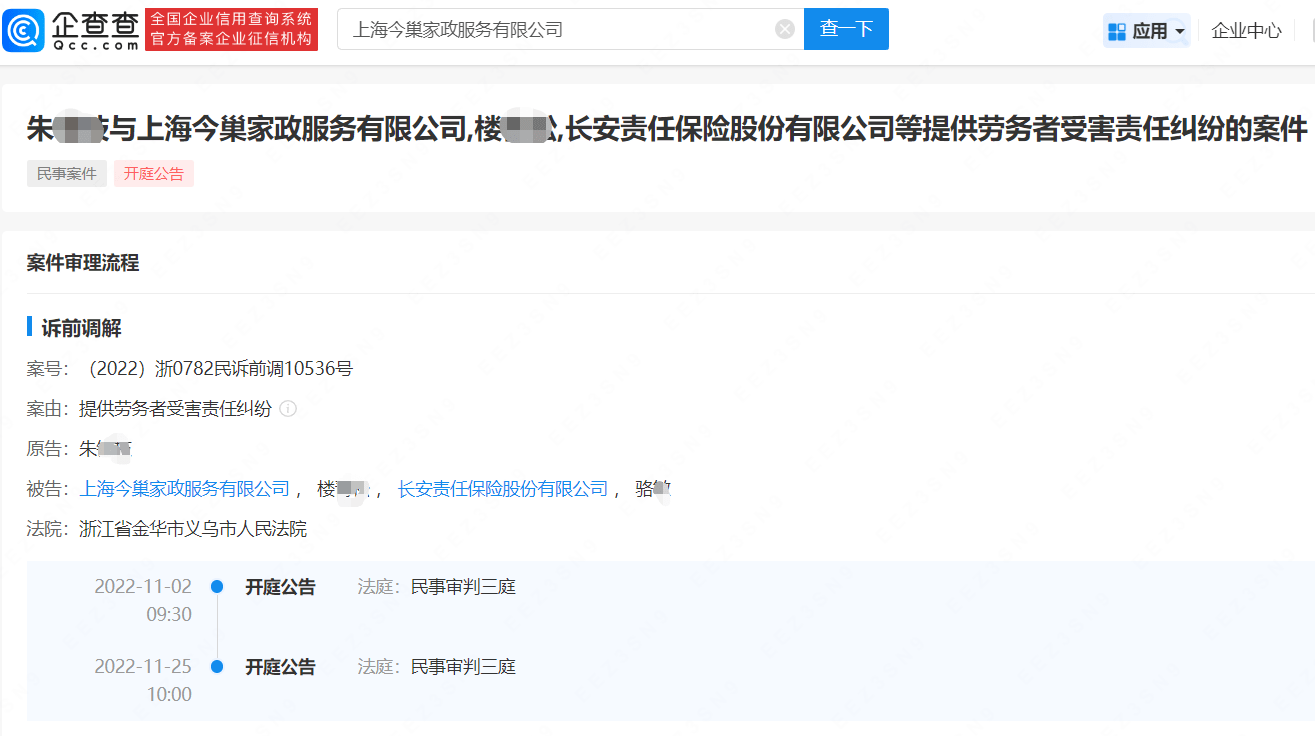Select the 2022-11-25 timeline dot
Viewport: 1315px width, 736px height.
tap(217, 667)
